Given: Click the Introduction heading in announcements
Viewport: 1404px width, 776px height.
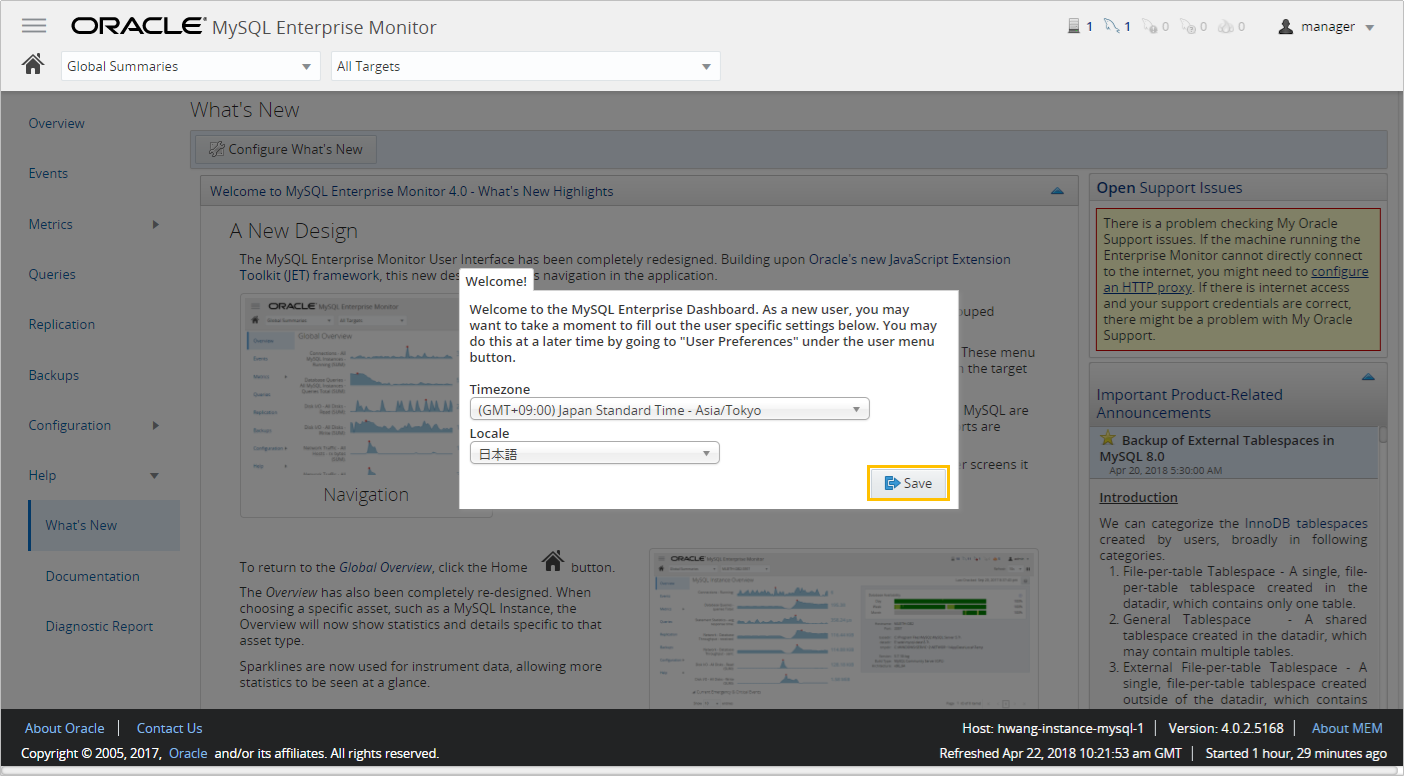Looking at the screenshot, I should pos(1138,497).
